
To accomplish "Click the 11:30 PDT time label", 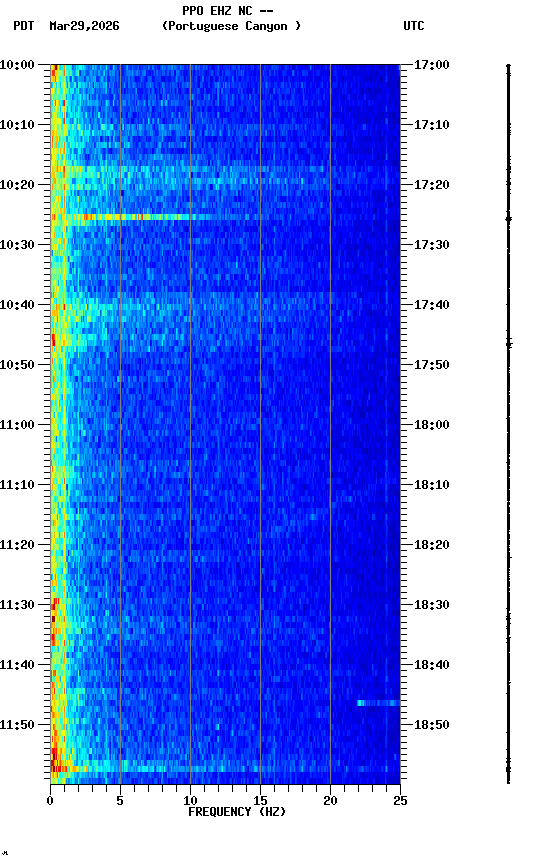I will click(17, 606).
